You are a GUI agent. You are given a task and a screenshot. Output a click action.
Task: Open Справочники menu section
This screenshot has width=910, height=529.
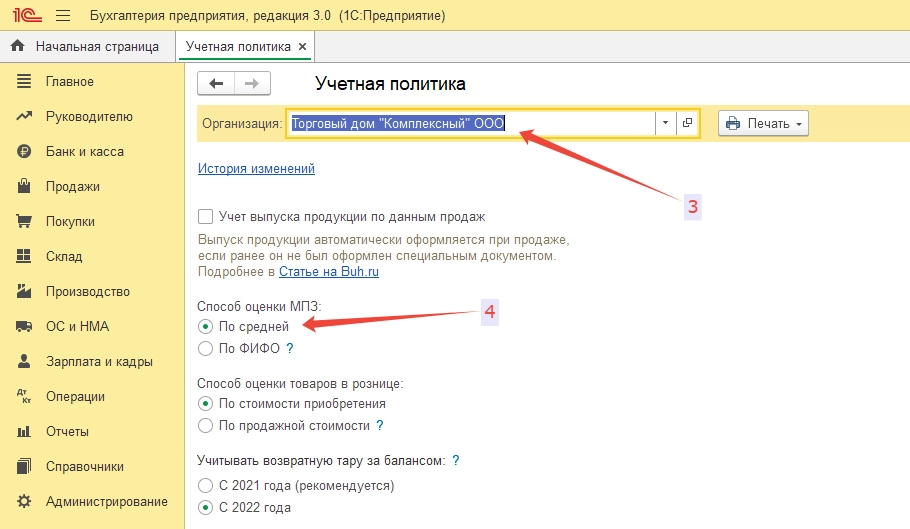(x=85, y=466)
